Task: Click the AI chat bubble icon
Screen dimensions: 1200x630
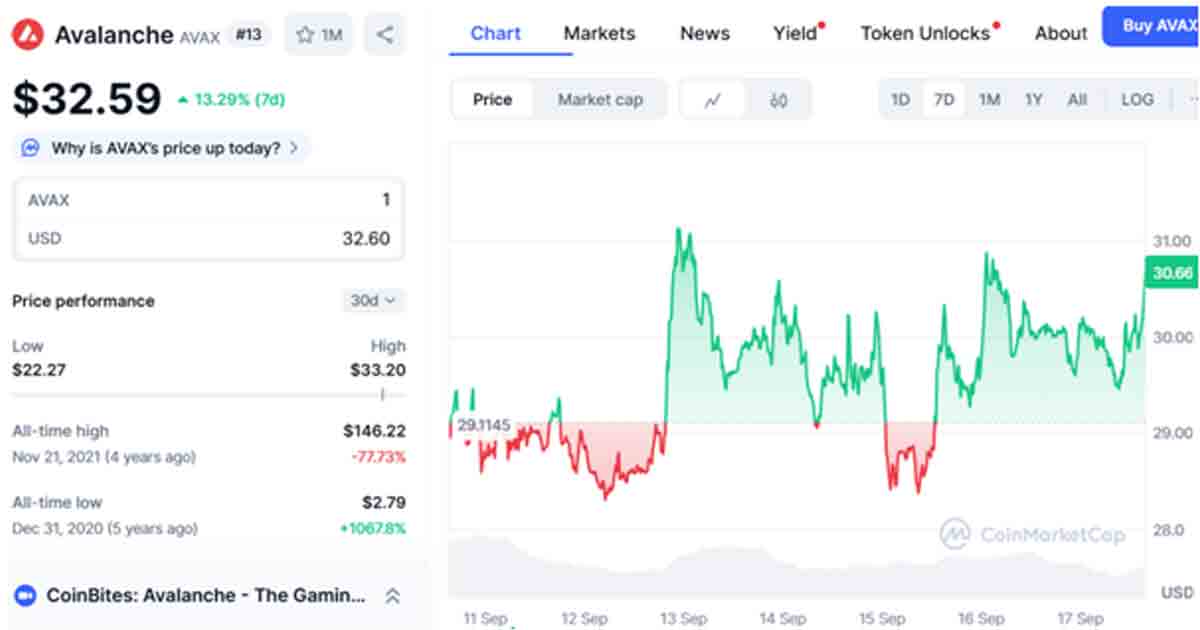Action: pos(31,148)
